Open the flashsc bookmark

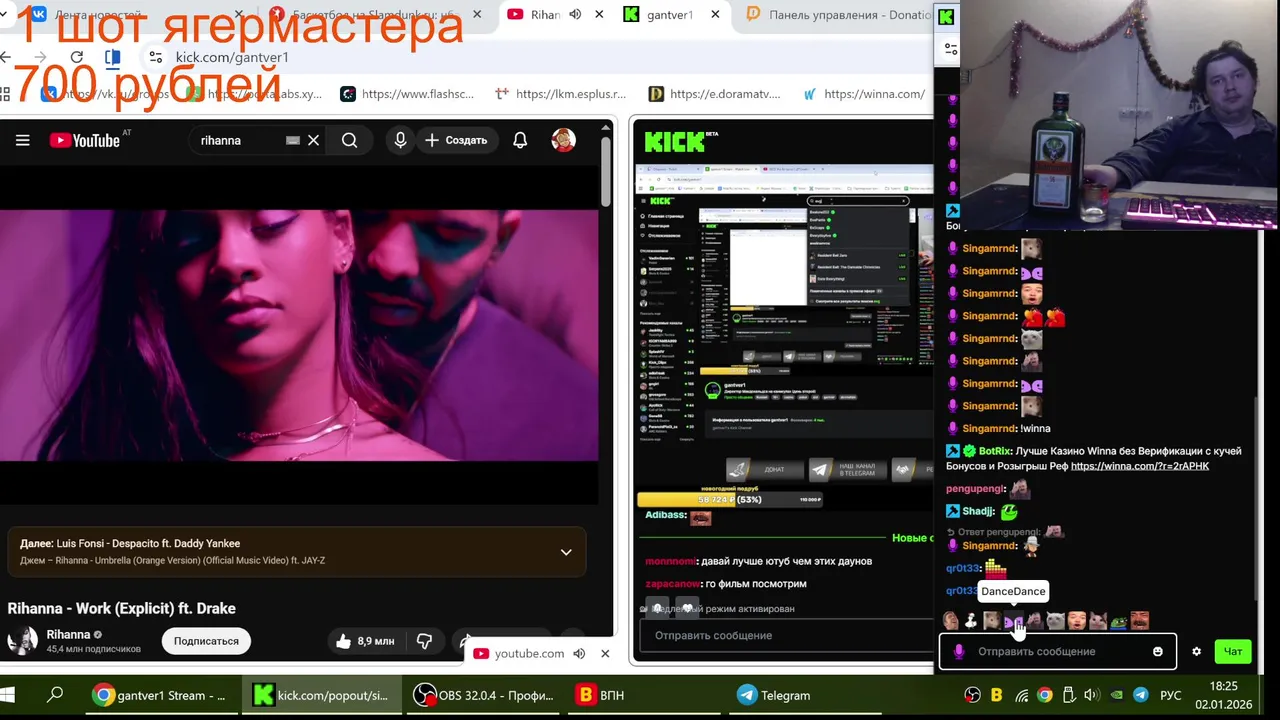pos(408,94)
